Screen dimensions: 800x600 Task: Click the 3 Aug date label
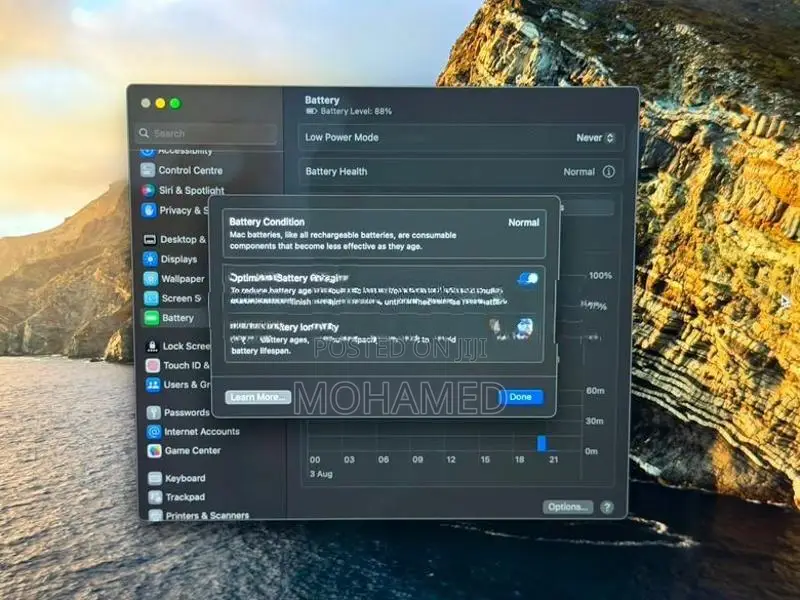tap(321, 474)
